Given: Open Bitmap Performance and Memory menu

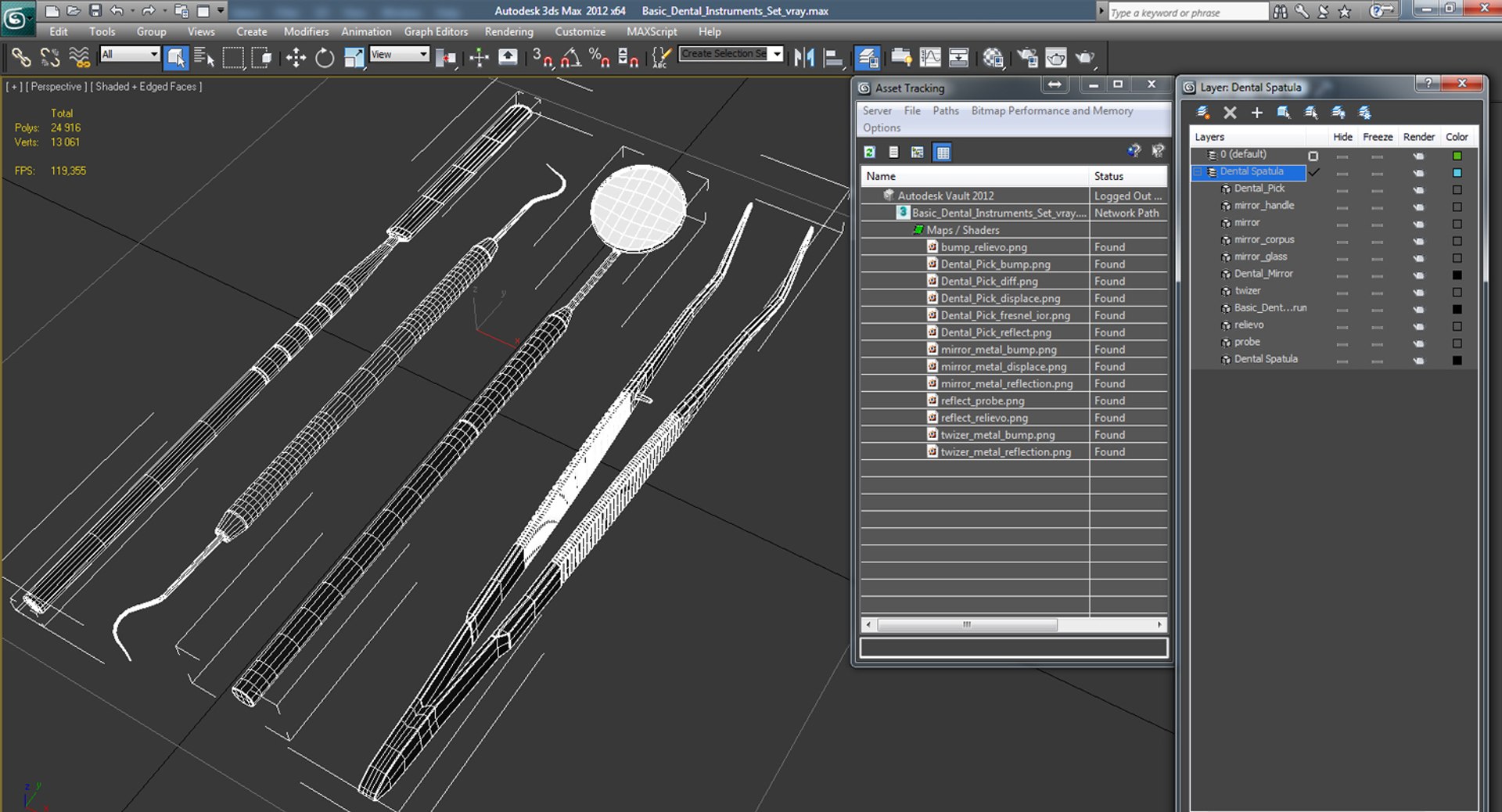Looking at the screenshot, I should 1052,111.
